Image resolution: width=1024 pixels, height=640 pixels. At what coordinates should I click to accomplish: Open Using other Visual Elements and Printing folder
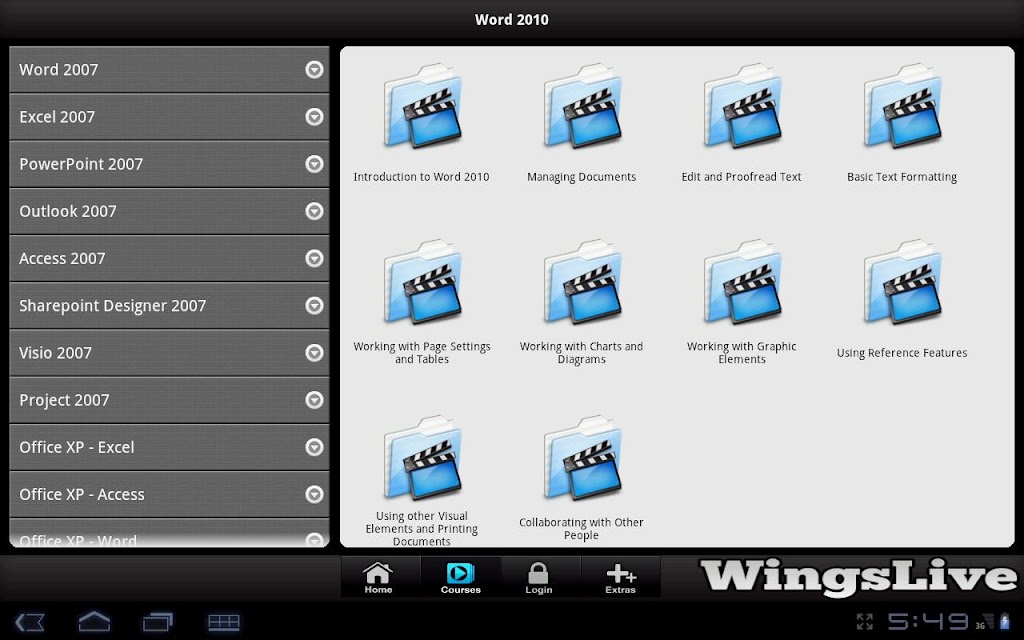point(423,459)
